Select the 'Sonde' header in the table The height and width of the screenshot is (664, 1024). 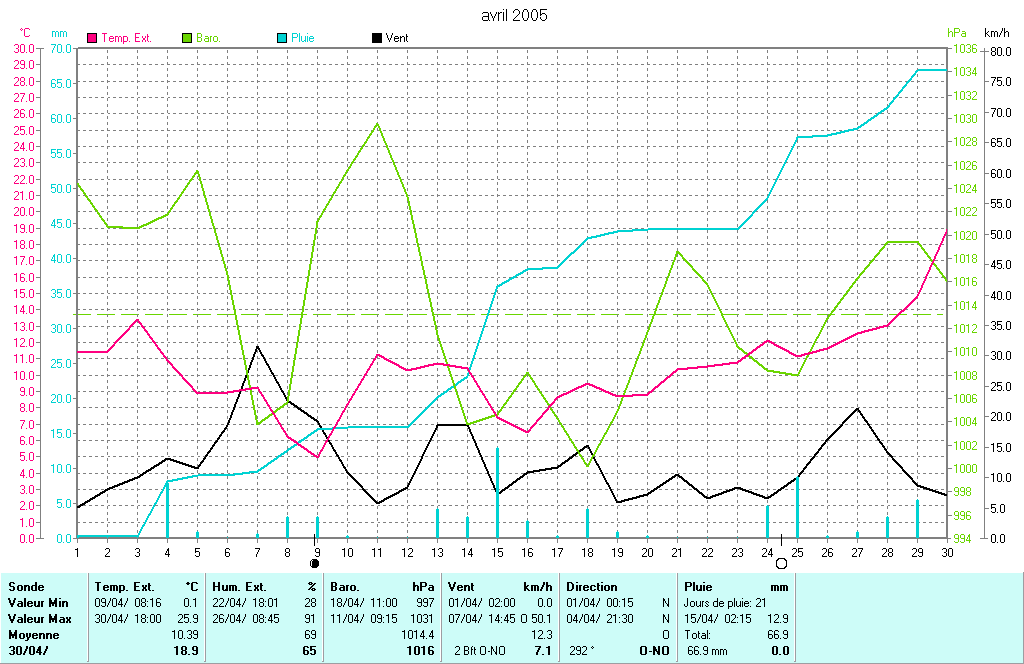pyautogui.click(x=25, y=587)
